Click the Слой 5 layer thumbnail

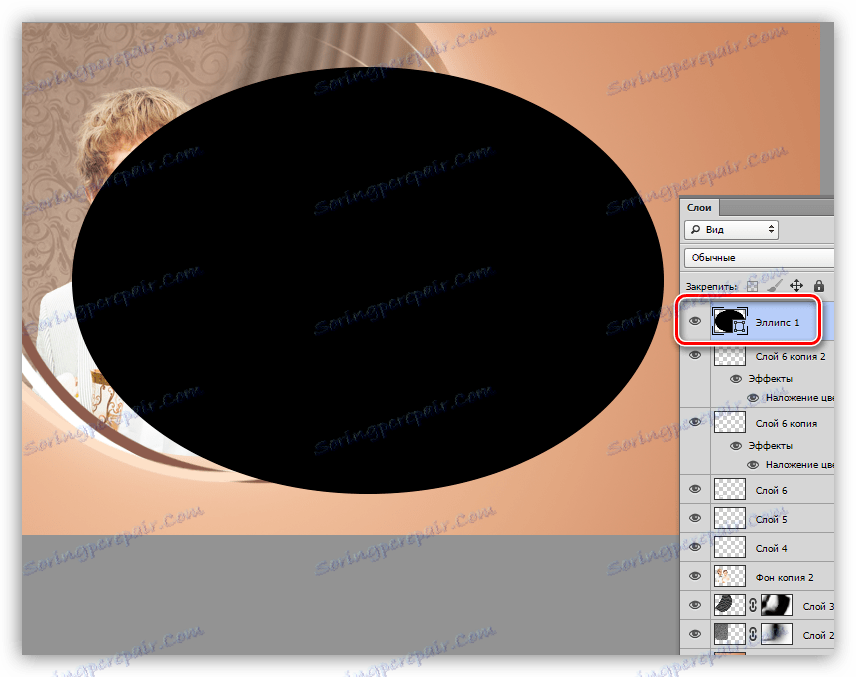(730, 518)
